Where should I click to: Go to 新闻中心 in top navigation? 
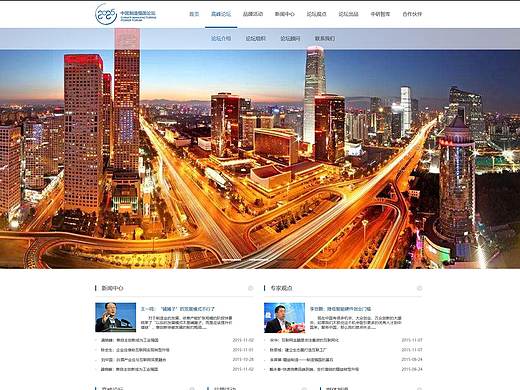pos(285,14)
